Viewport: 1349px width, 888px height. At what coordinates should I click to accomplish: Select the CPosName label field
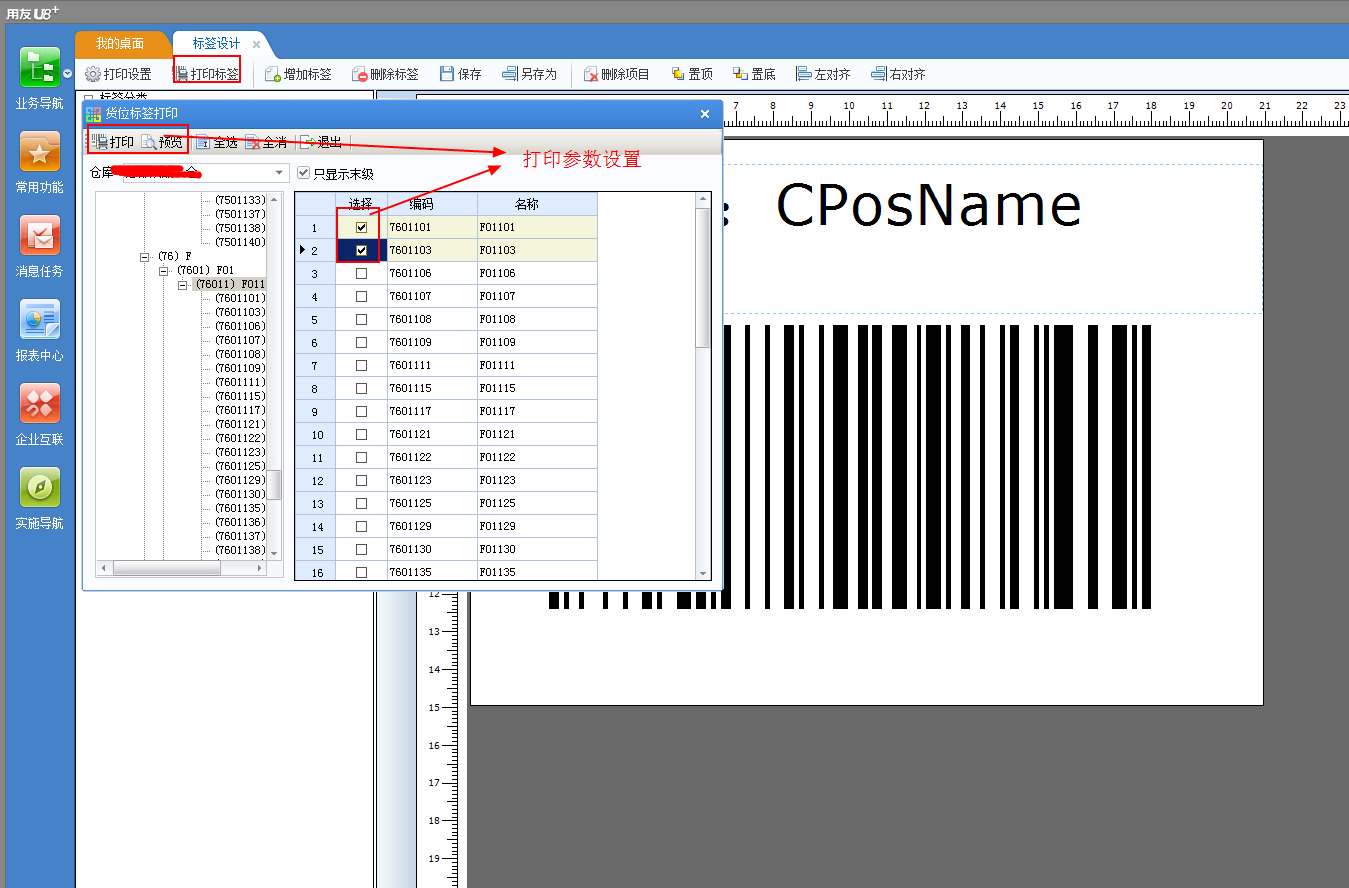coord(928,205)
